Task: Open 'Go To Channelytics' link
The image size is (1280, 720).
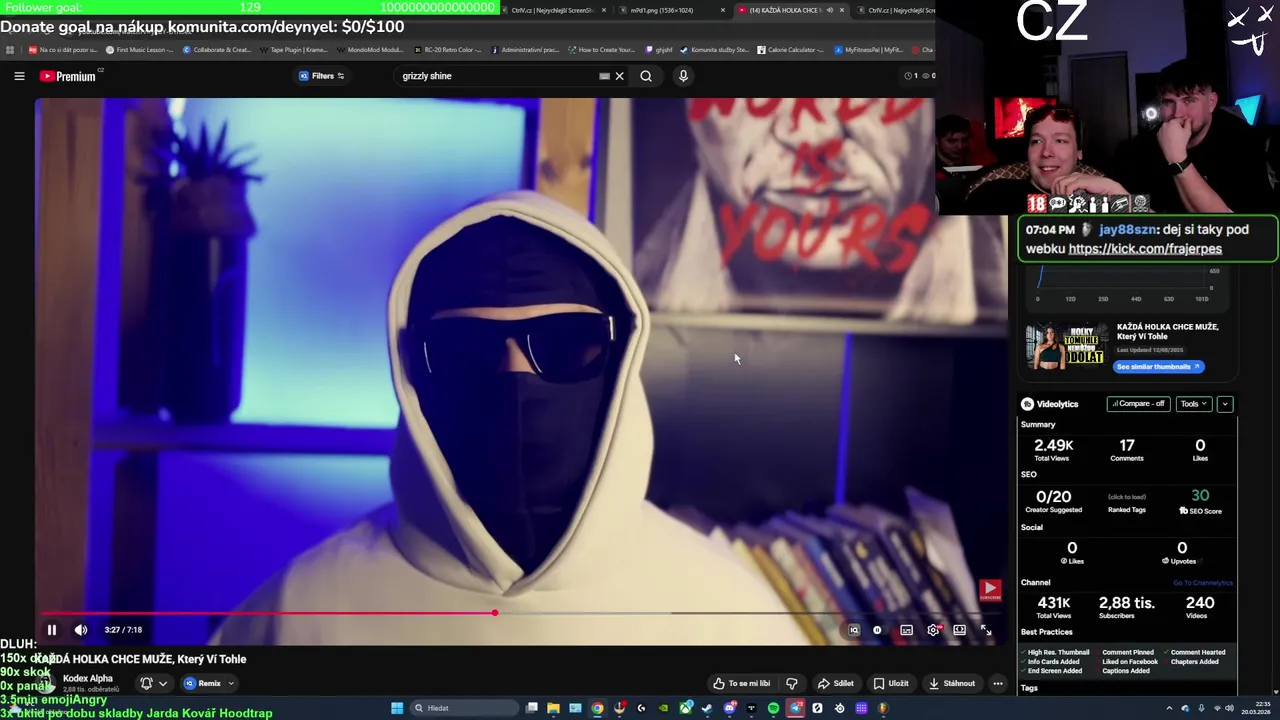Action: click(x=1203, y=583)
